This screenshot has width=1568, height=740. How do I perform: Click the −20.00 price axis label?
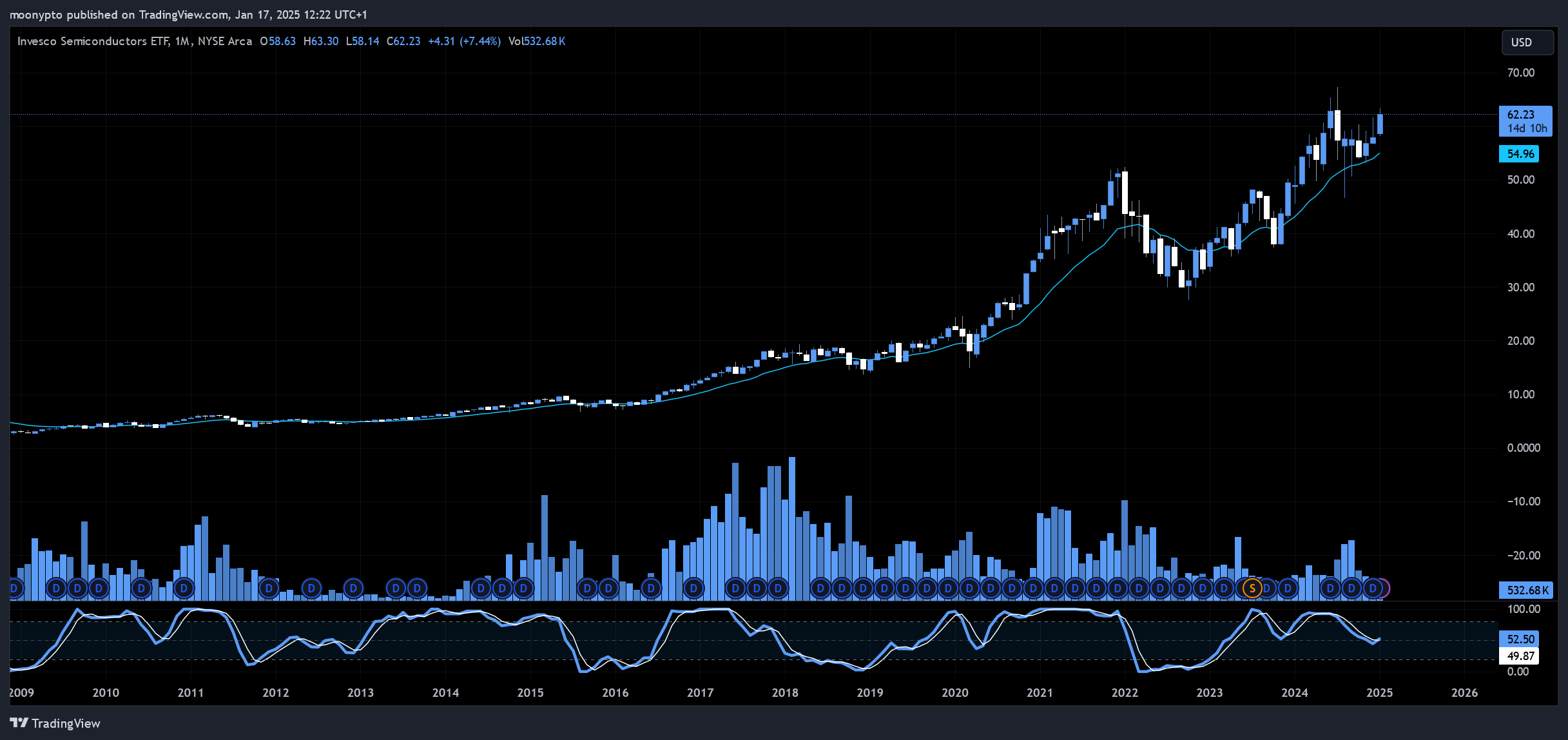point(1524,556)
